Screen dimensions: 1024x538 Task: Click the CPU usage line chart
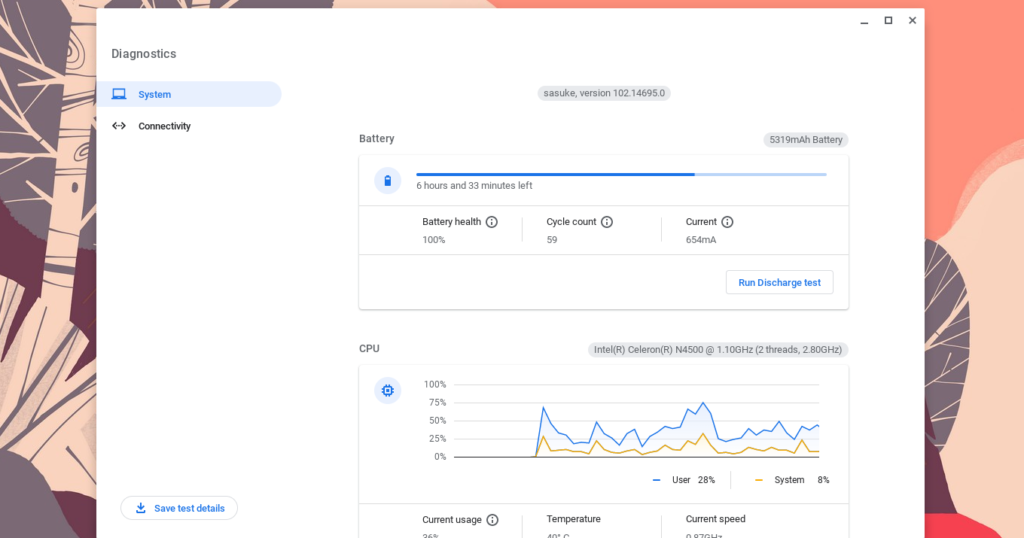[636, 421]
